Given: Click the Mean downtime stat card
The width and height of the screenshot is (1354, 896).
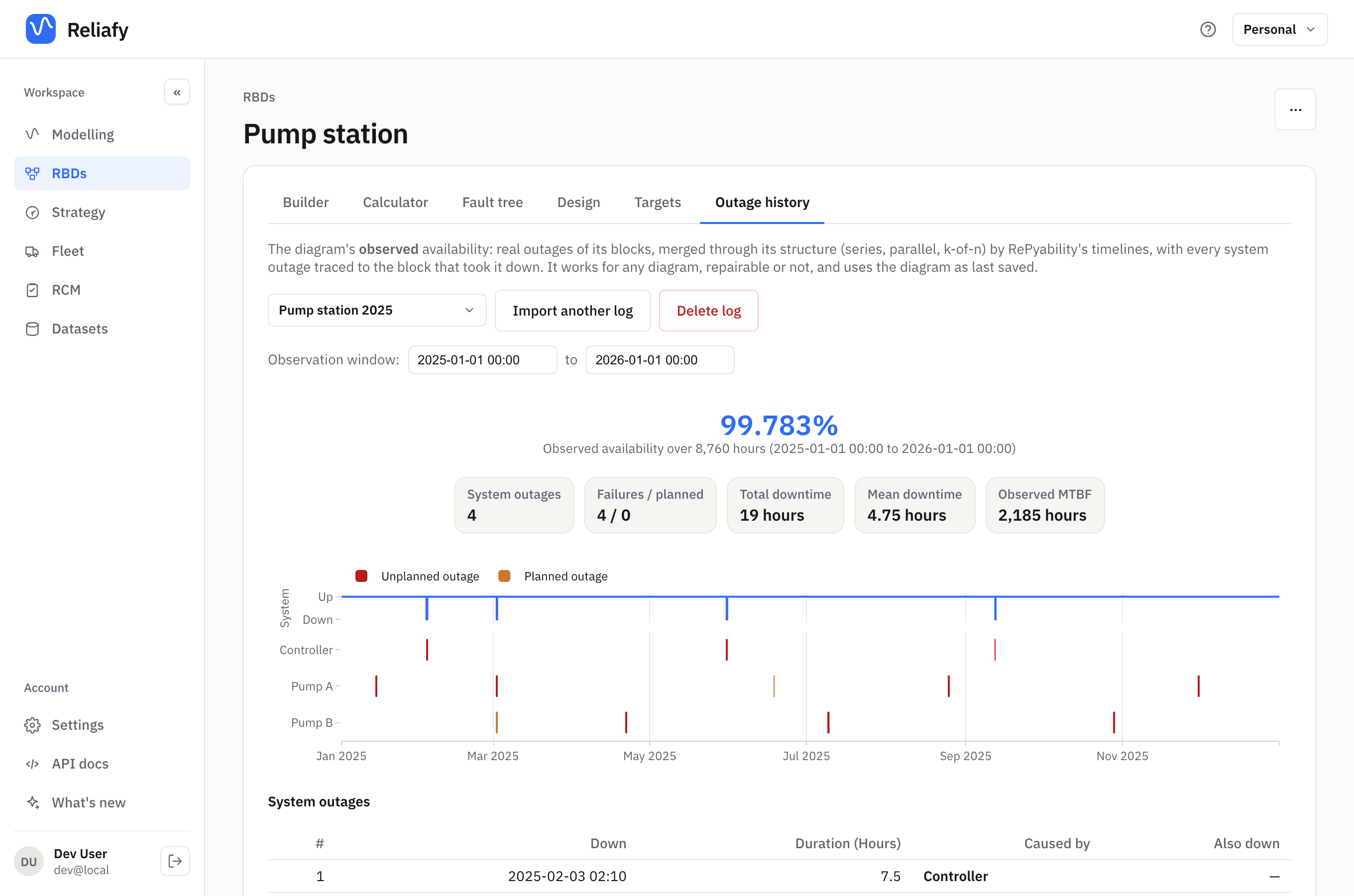Looking at the screenshot, I should click(914, 505).
